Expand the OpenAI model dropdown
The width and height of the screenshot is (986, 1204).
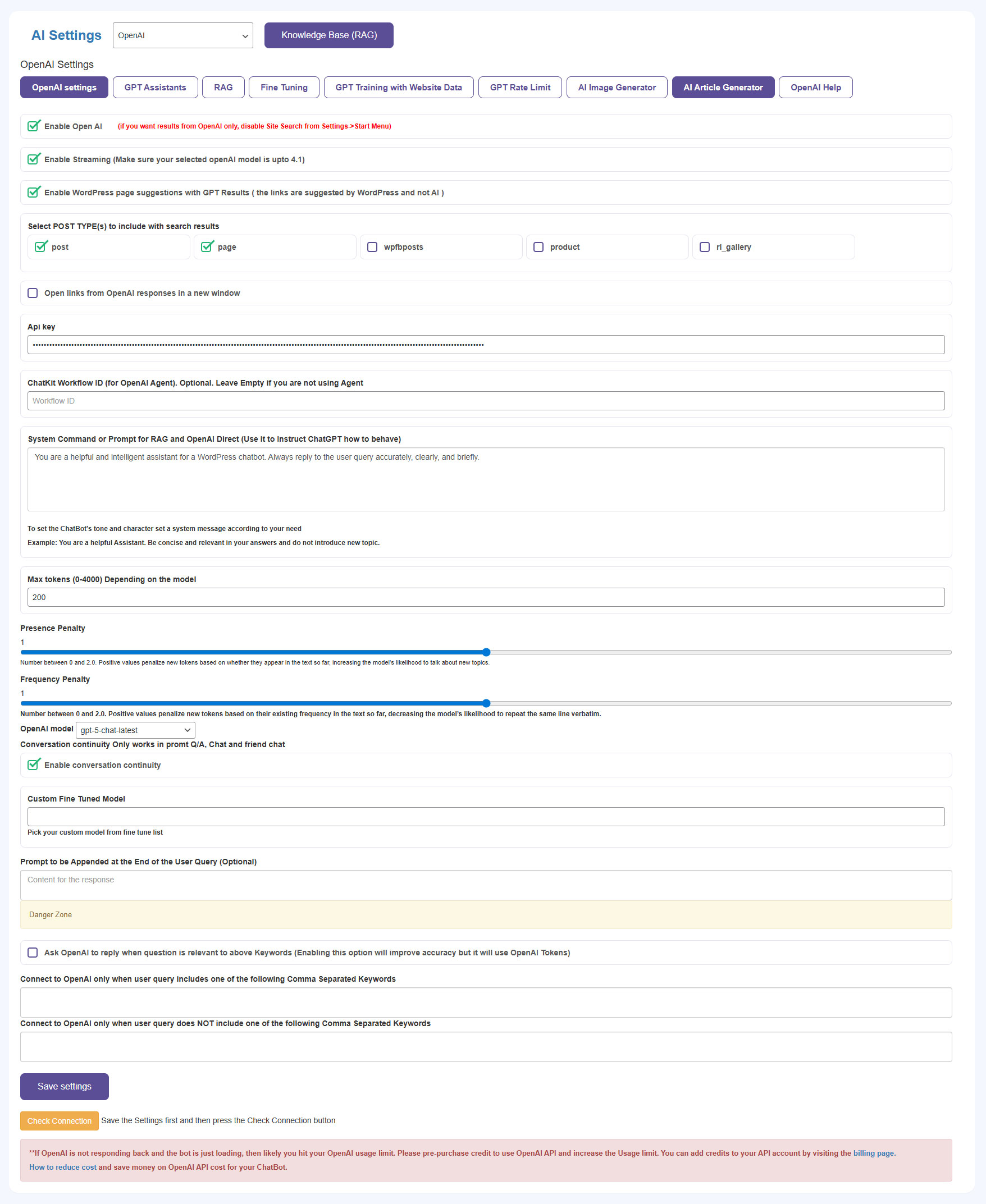[x=135, y=730]
